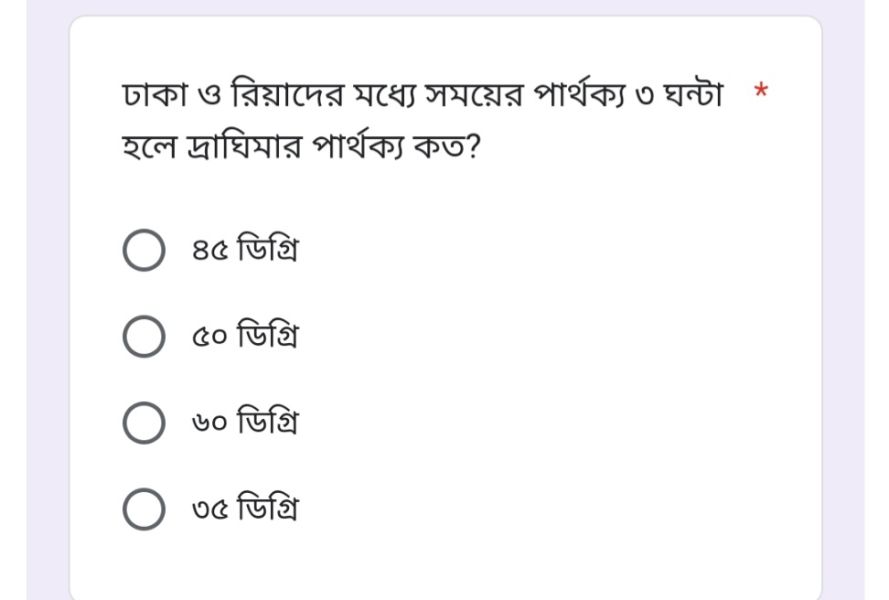Click the red required asterisk

pyautogui.click(x=762, y=94)
